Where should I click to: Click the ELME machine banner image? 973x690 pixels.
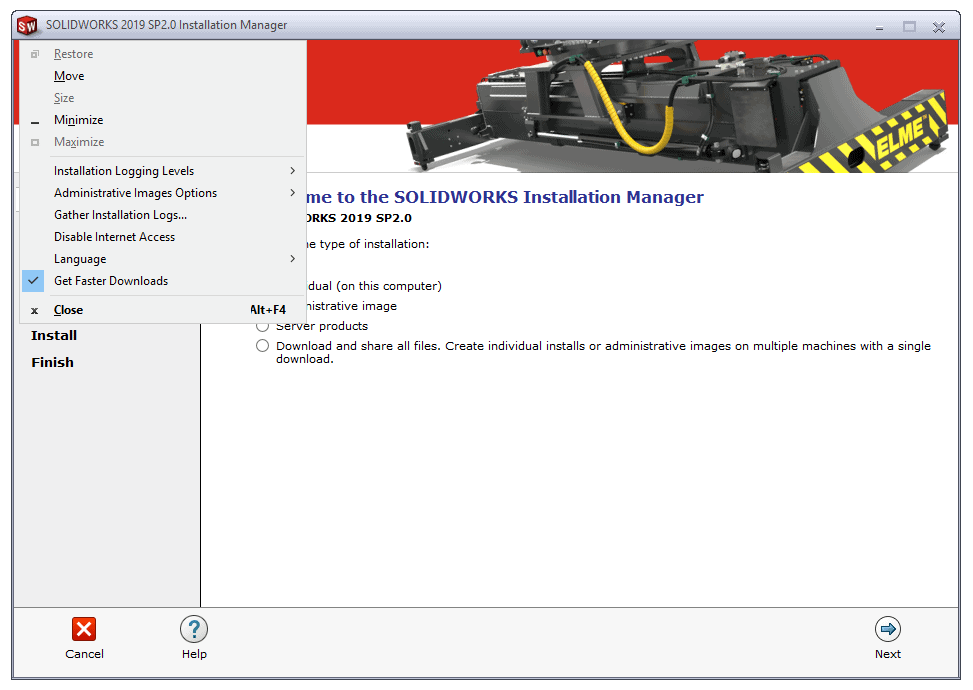(676, 106)
